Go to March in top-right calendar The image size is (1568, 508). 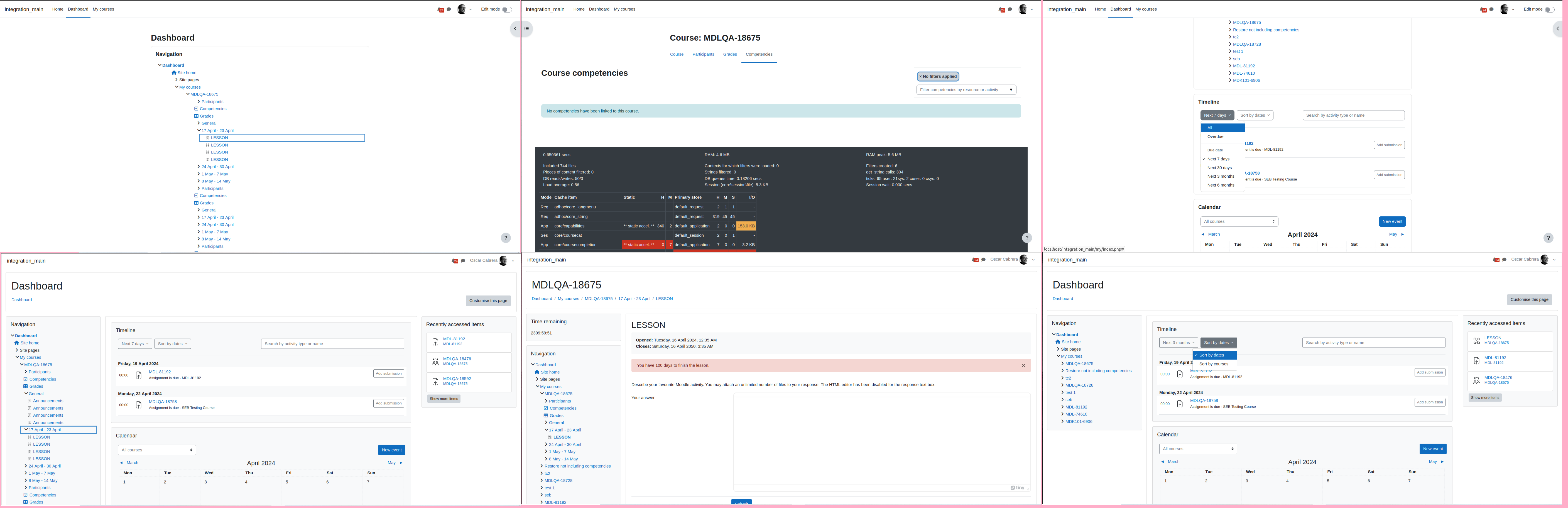1211,235
